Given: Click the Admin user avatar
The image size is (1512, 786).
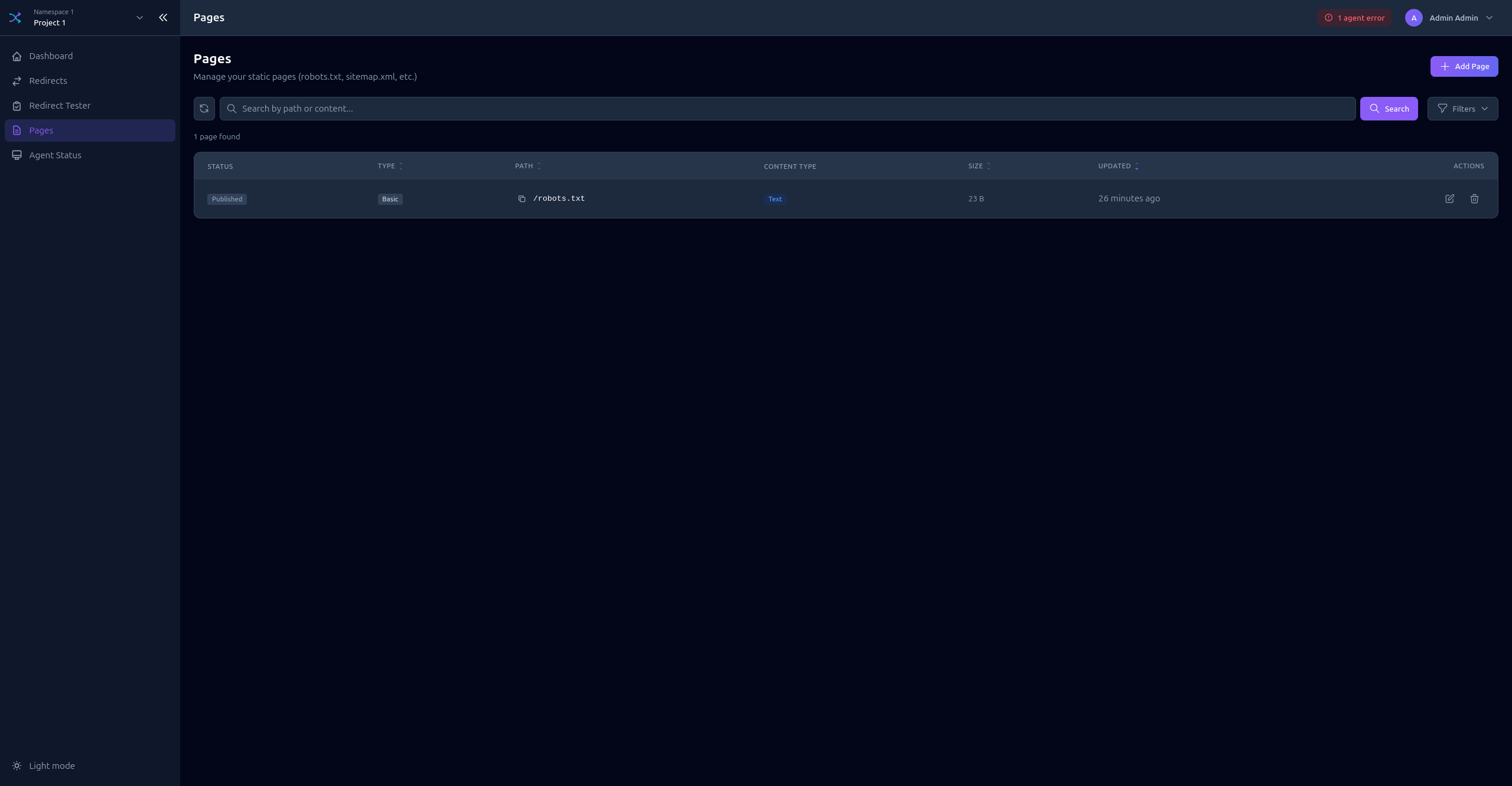Looking at the screenshot, I should tap(1413, 18).
